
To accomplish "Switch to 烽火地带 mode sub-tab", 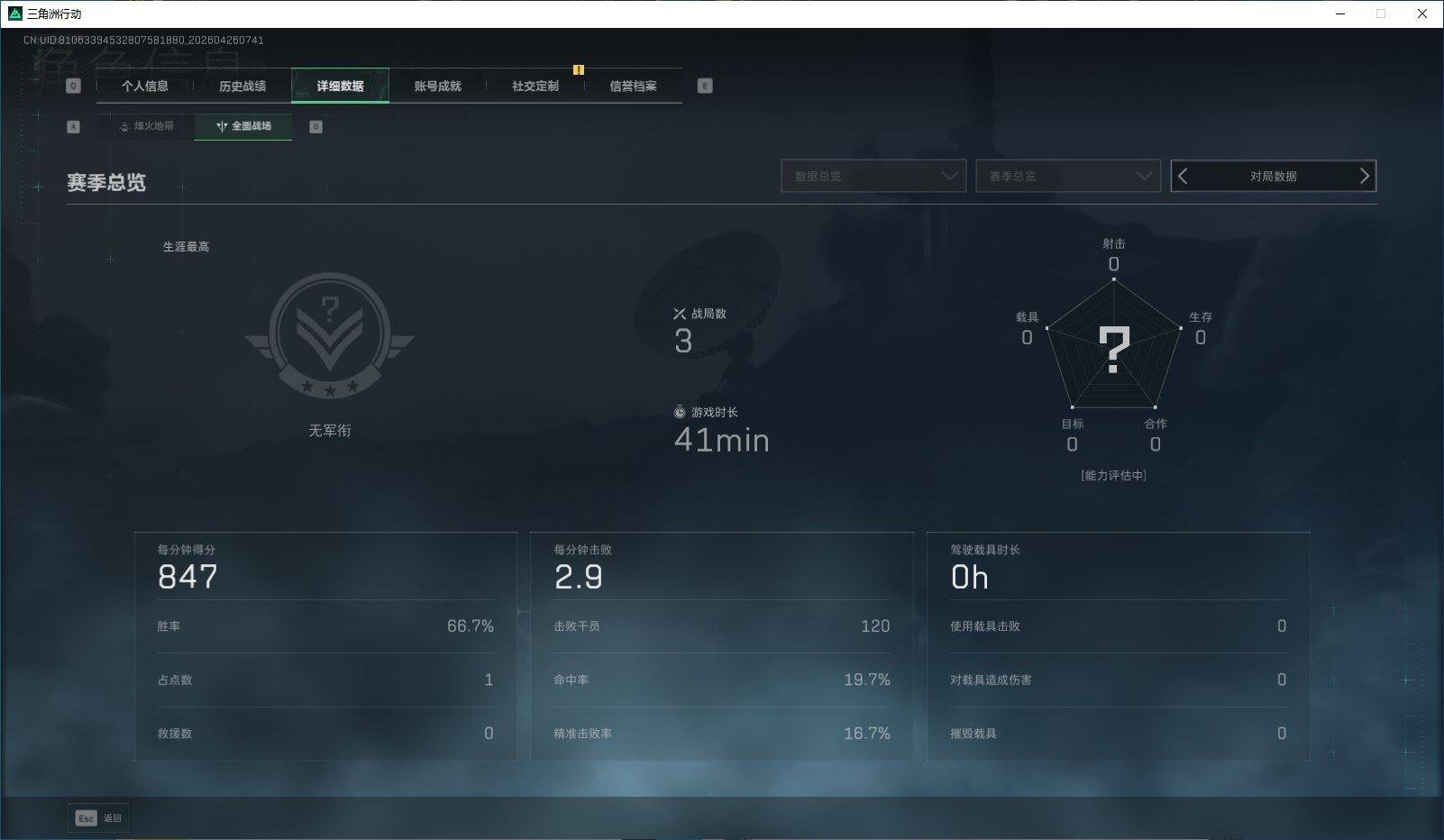I will (146, 126).
